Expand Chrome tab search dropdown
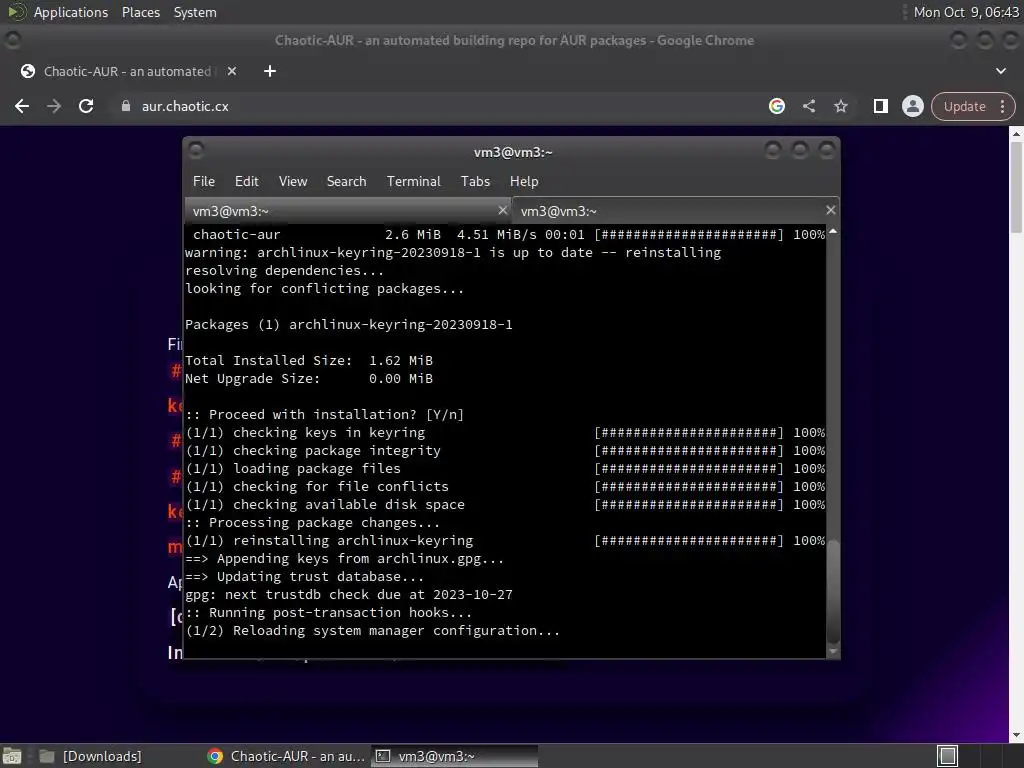Image resolution: width=1024 pixels, height=768 pixels. click(x=1000, y=71)
